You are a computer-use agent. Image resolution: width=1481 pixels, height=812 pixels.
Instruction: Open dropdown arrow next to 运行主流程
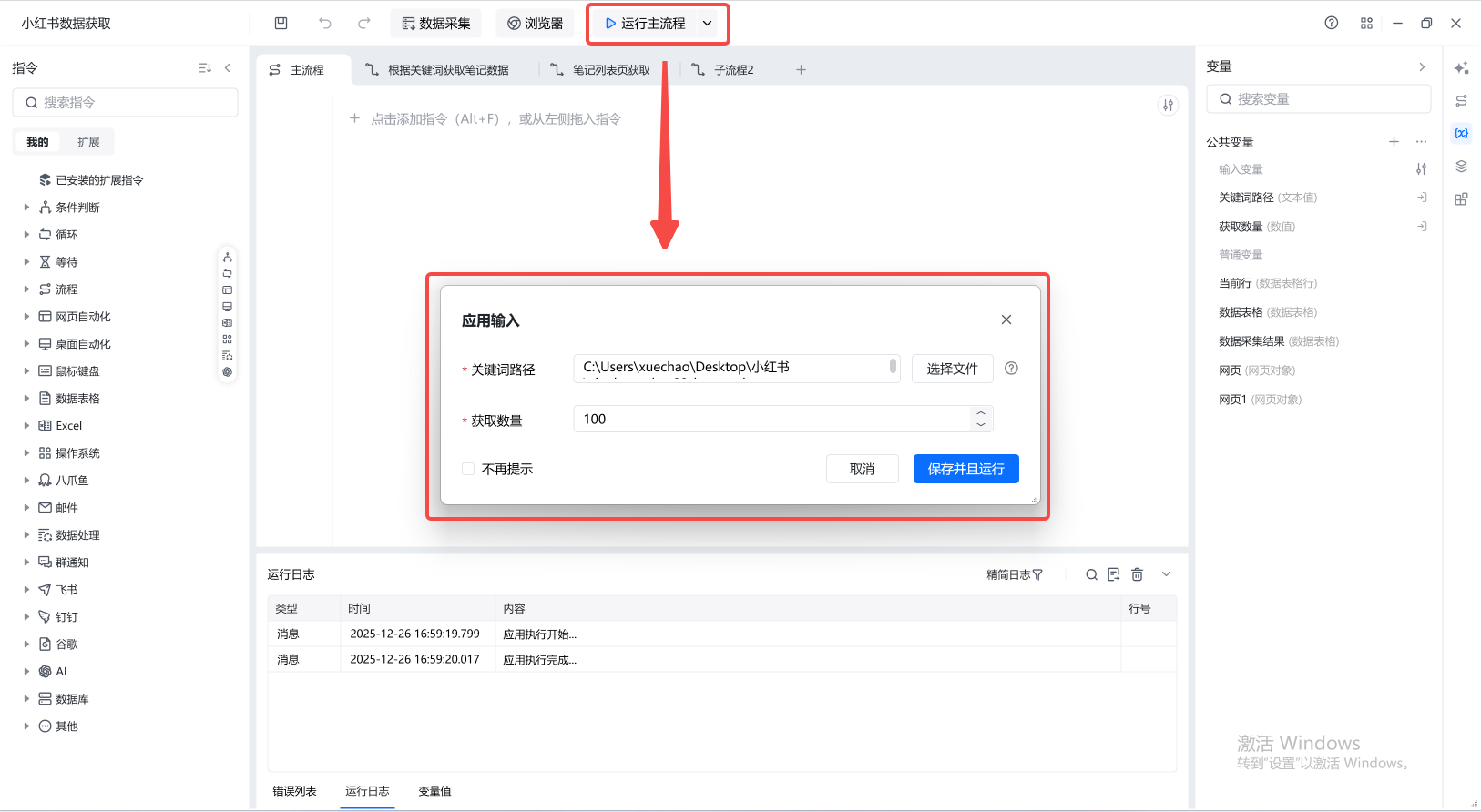click(x=708, y=24)
